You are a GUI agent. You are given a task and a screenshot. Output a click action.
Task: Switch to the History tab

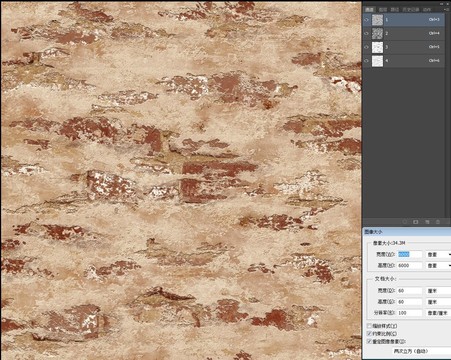410,10
